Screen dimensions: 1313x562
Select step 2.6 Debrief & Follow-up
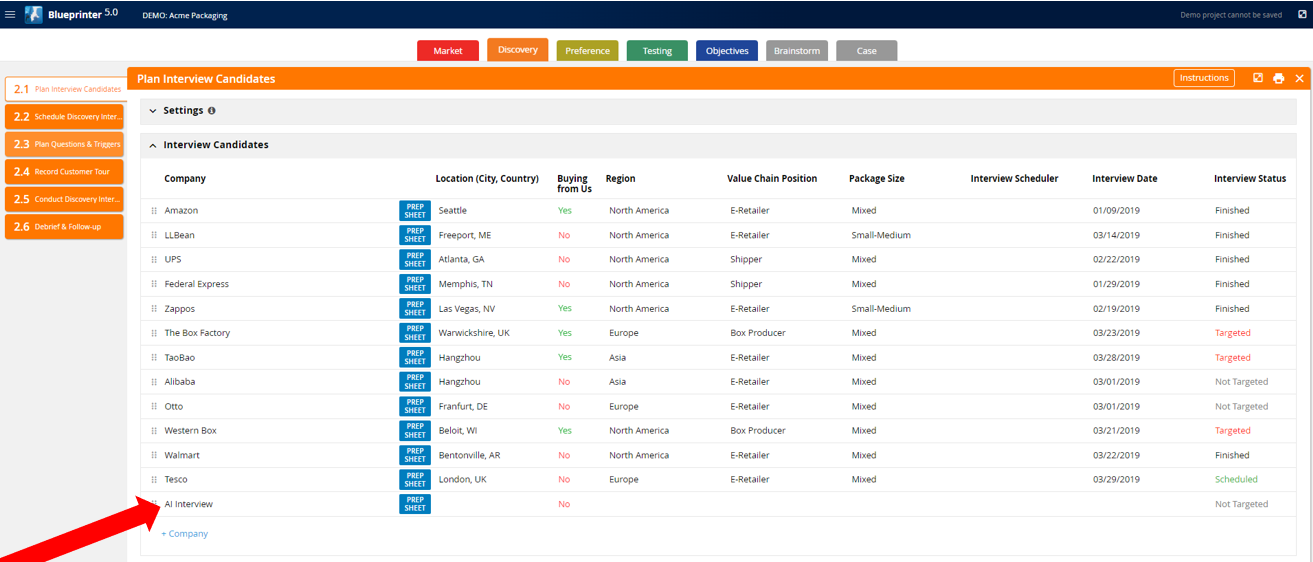[x=64, y=227]
